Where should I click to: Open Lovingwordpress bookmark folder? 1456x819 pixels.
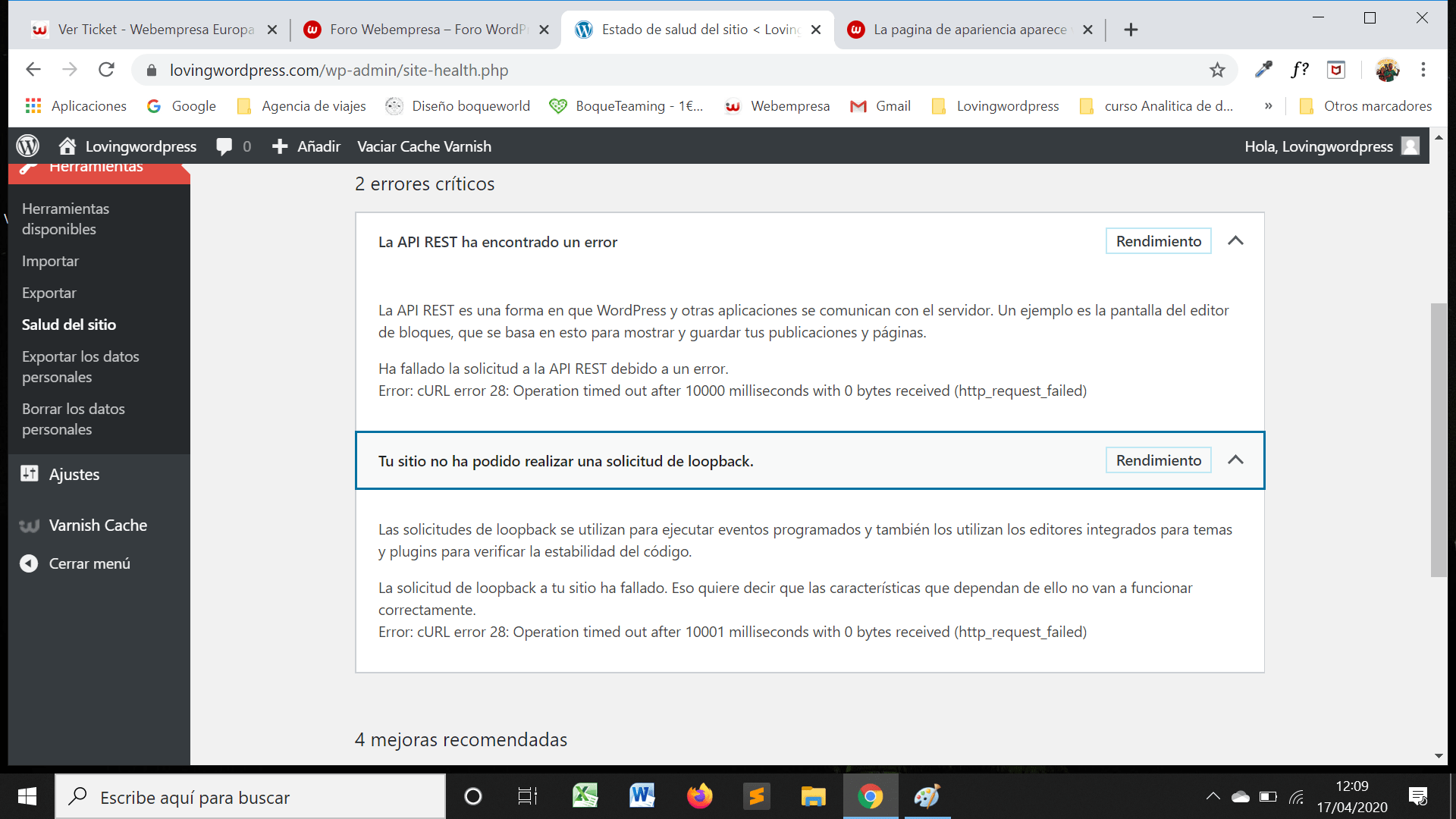(x=995, y=106)
